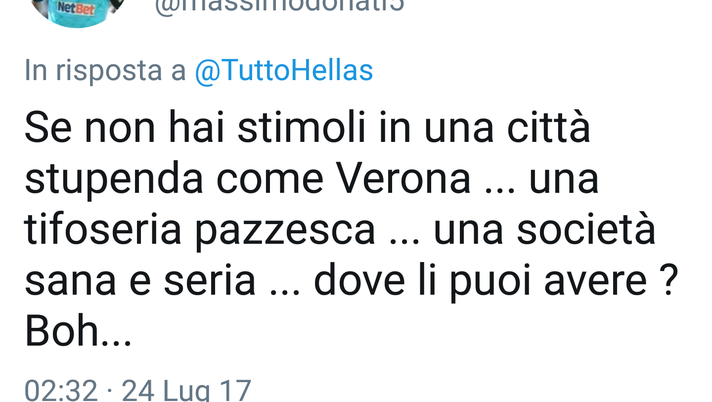Open the tweet author's profile picture
Viewport: 712px width, 402px height.
pos(78,12)
